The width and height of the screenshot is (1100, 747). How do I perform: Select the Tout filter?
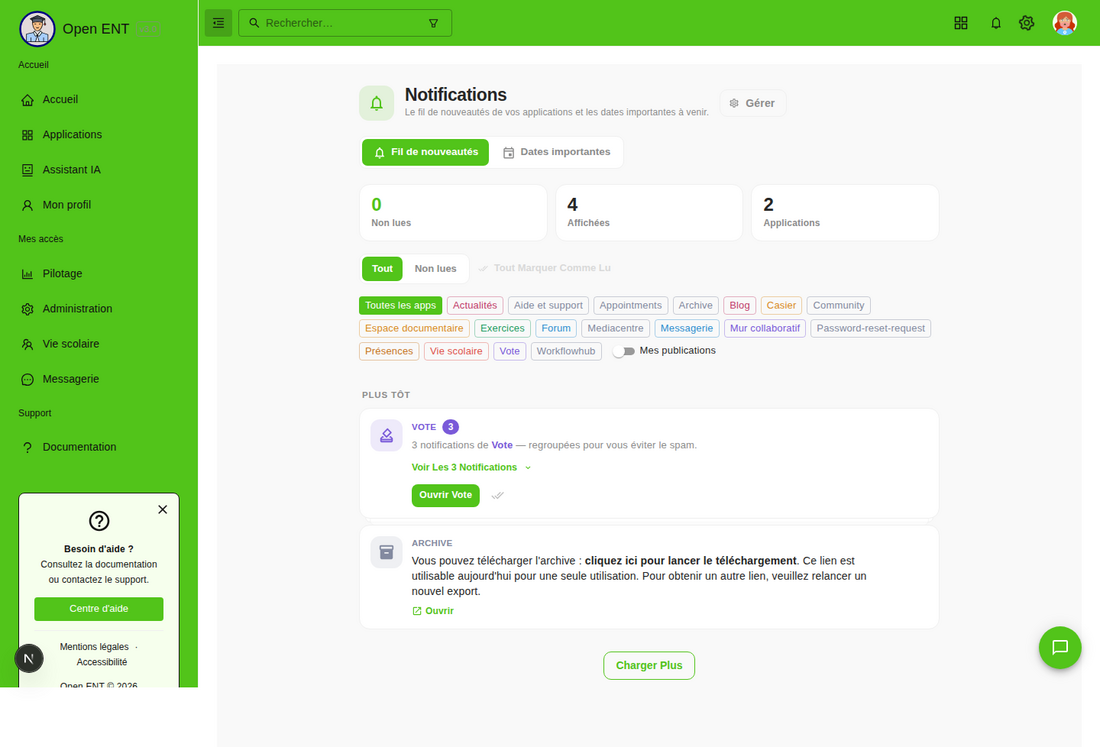382,269
